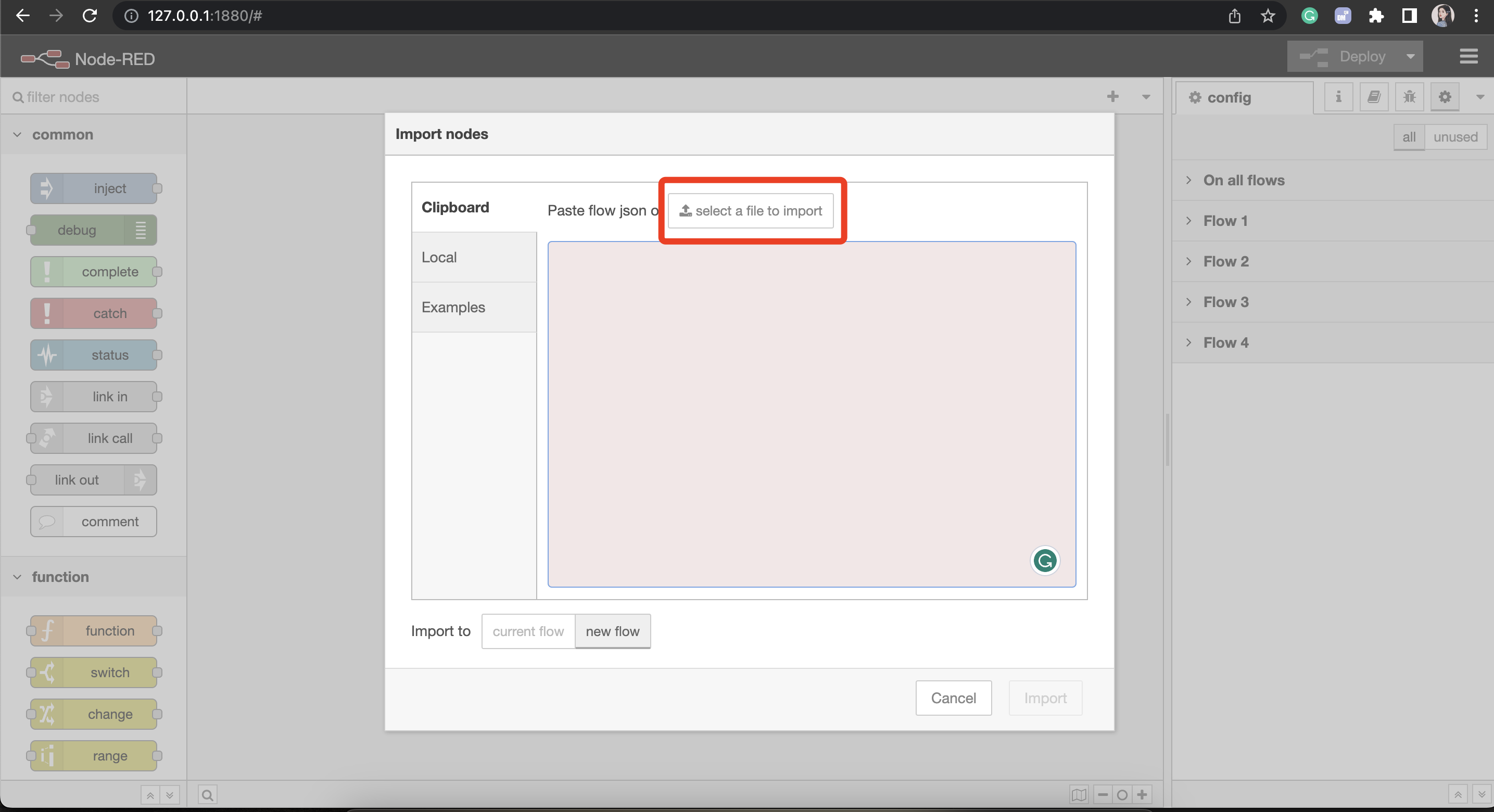Open the Deploy options dropdown
The image size is (1494, 812).
pyautogui.click(x=1412, y=56)
